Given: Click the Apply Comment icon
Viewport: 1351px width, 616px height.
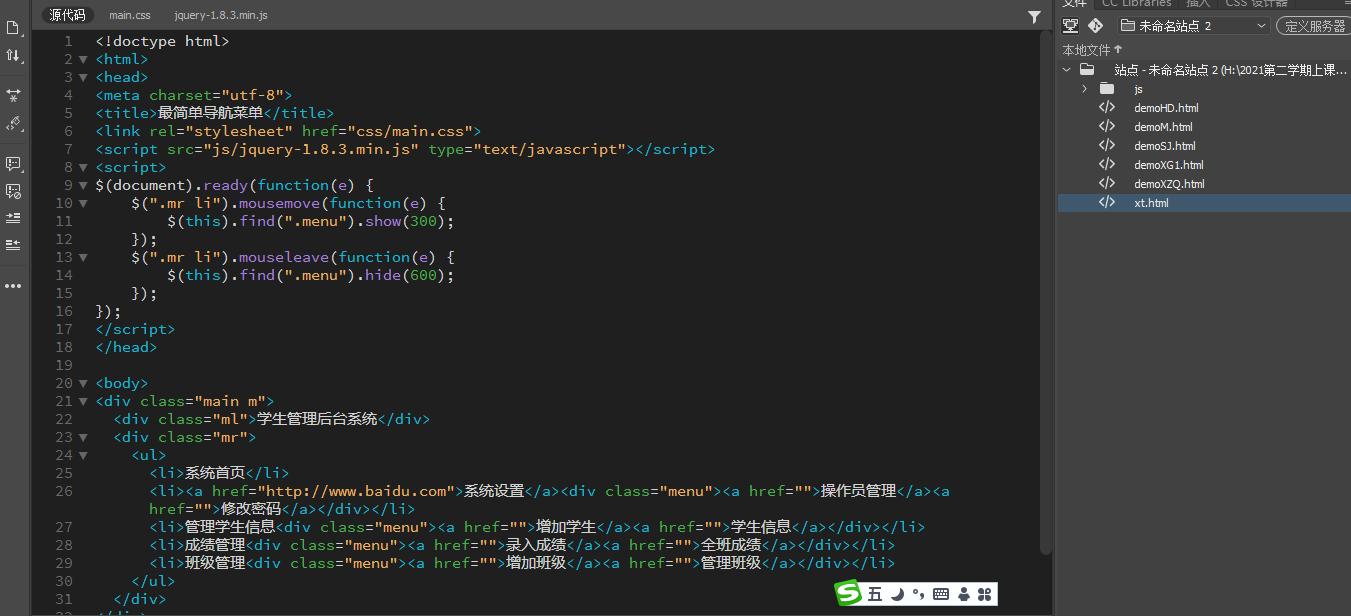Looking at the screenshot, I should [13, 163].
